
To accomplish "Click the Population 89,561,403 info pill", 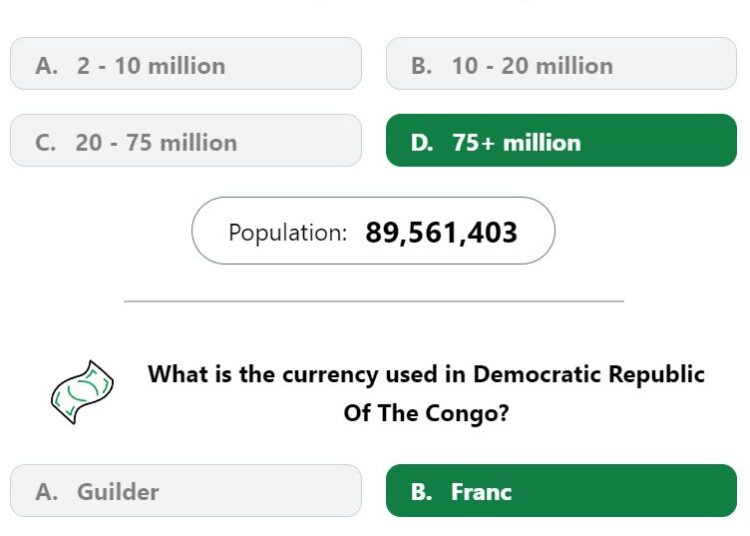I will click(x=373, y=230).
